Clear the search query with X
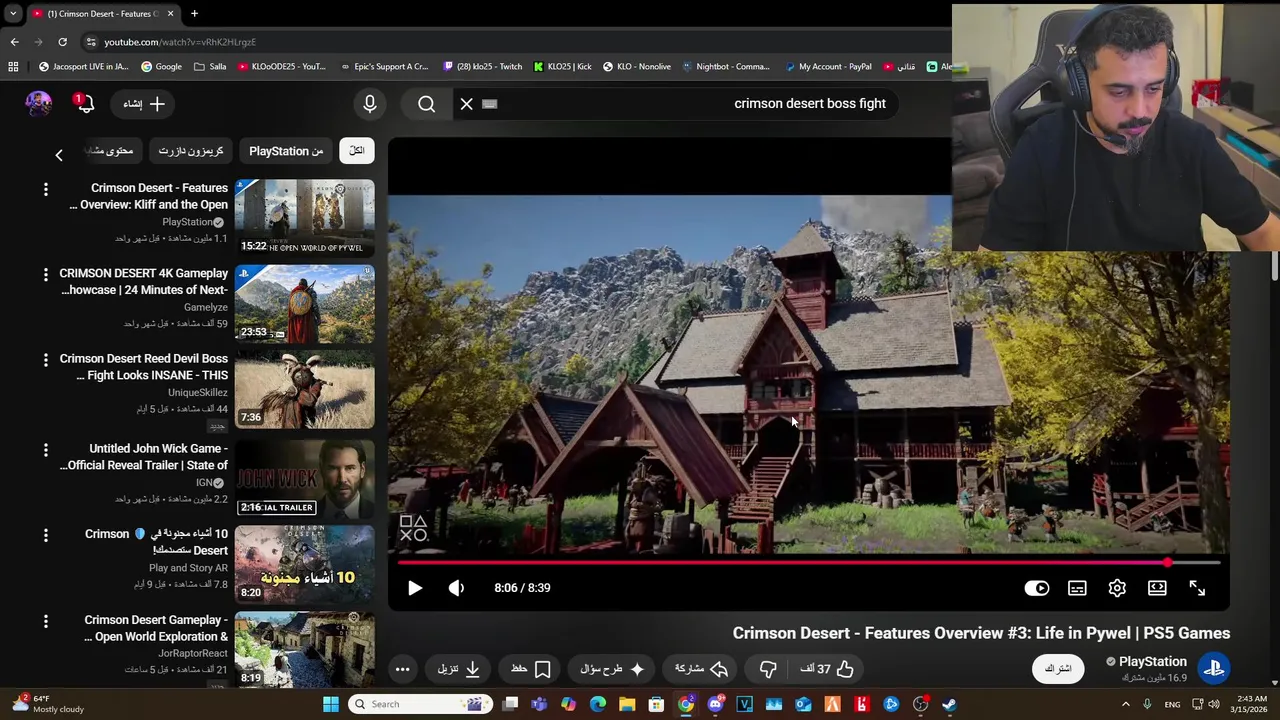 466,104
